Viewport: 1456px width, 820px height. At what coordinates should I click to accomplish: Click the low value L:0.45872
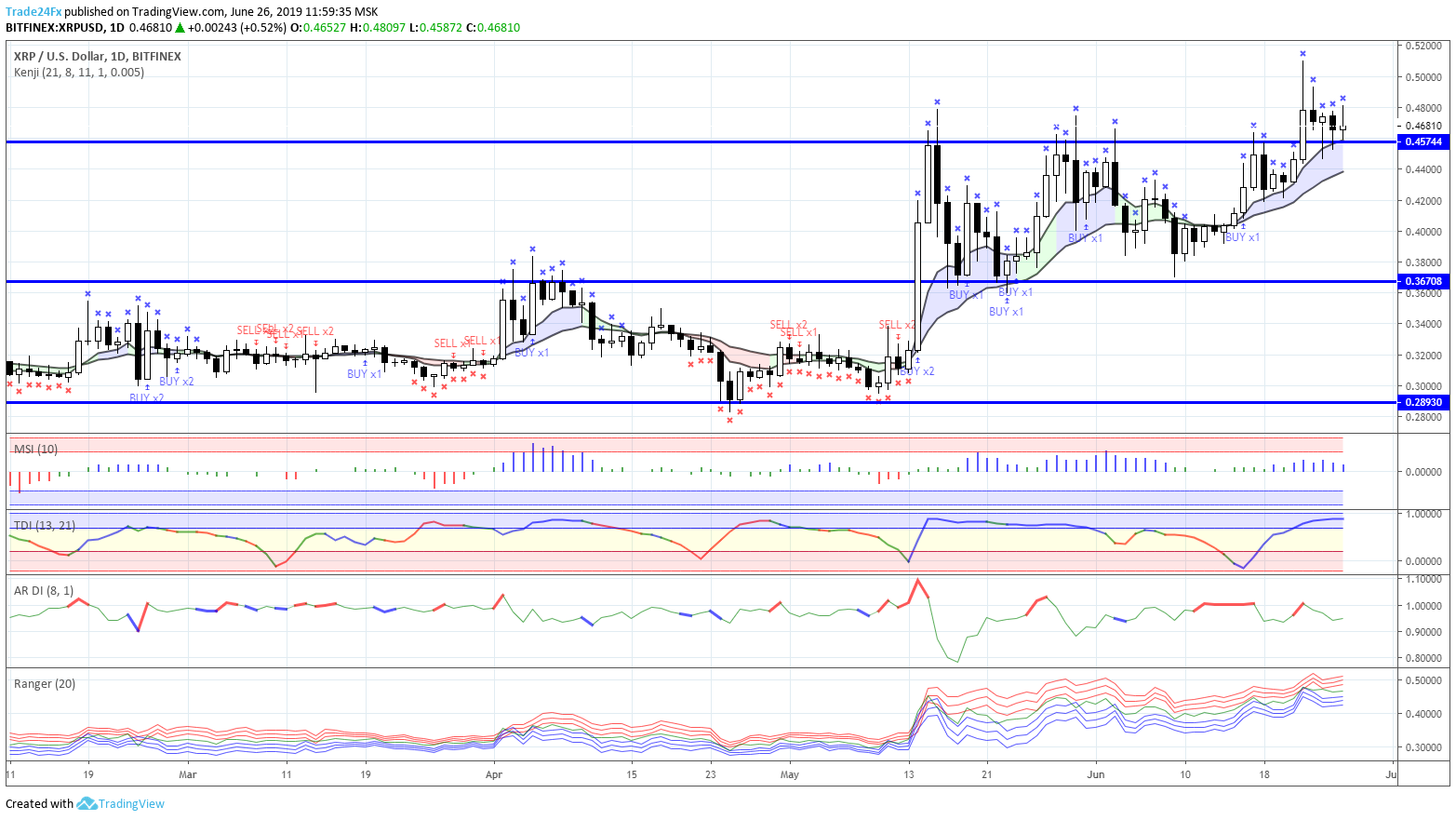coord(436,28)
